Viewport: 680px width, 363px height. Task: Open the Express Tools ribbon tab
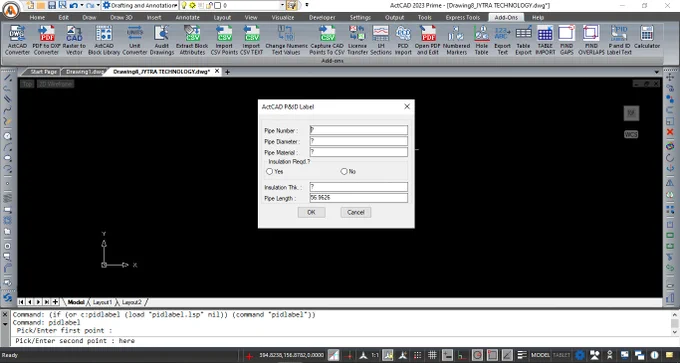[x=463, y=17]
